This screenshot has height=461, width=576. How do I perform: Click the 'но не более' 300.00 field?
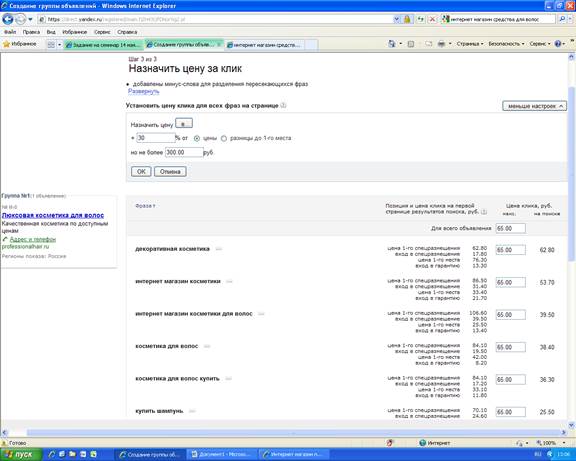(184, 152)
